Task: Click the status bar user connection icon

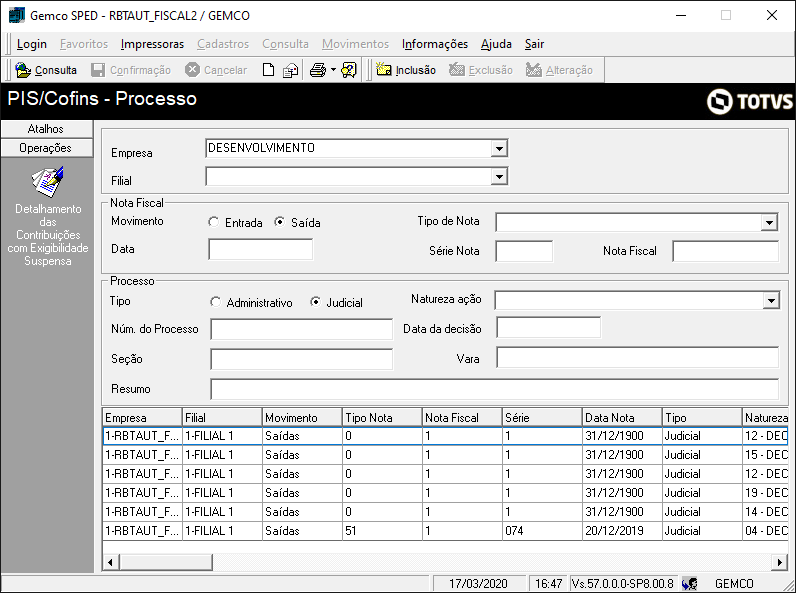Action: [689, 583]
